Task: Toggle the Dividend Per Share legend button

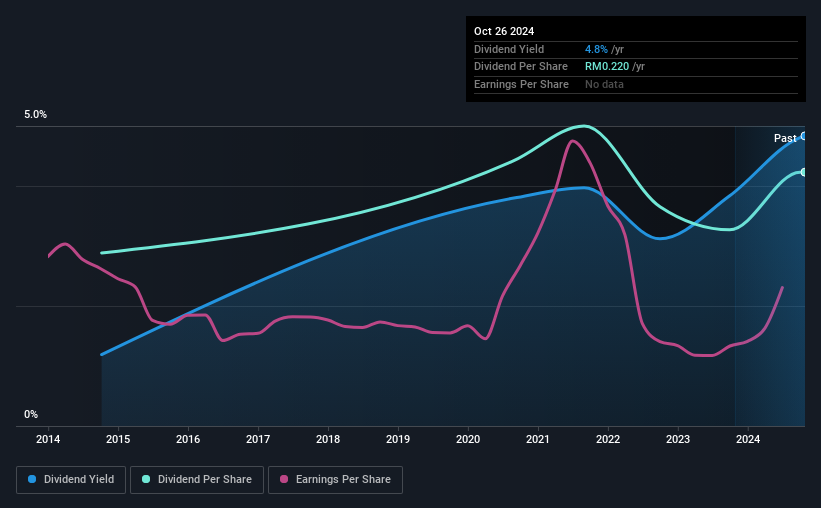Action: (x=197, y=480)
